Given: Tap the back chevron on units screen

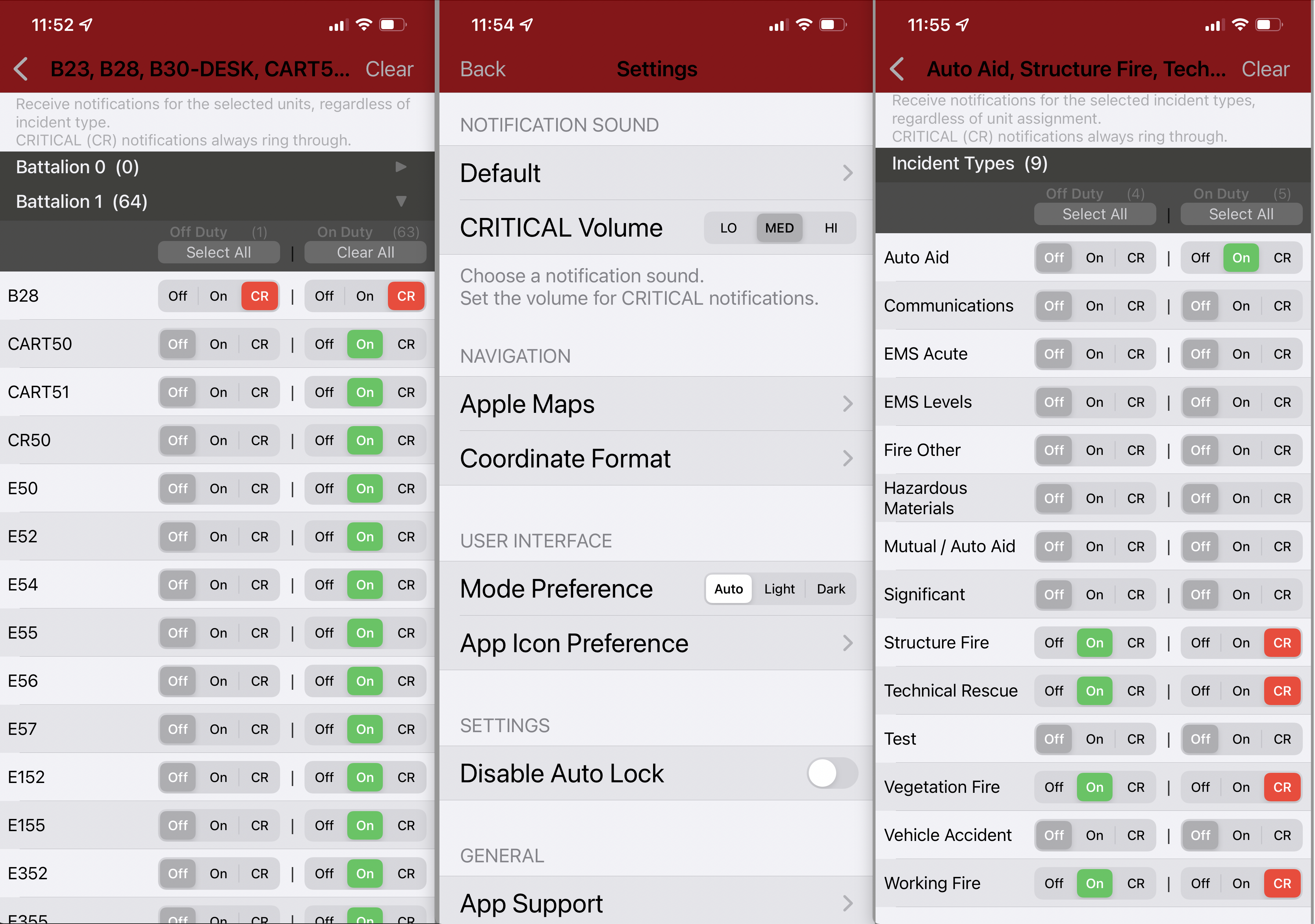Looking at the screenshot, I should click(21, 69).
